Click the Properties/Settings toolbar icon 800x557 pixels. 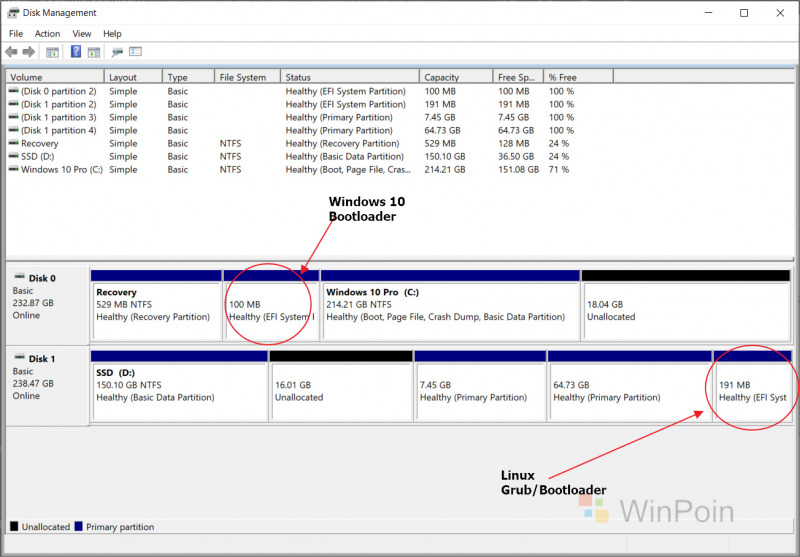135,52
